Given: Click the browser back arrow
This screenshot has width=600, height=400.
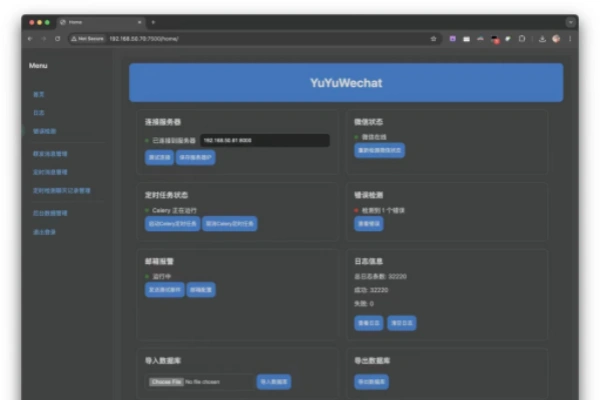Looking at the screenshot, I should tap(30, 38).
